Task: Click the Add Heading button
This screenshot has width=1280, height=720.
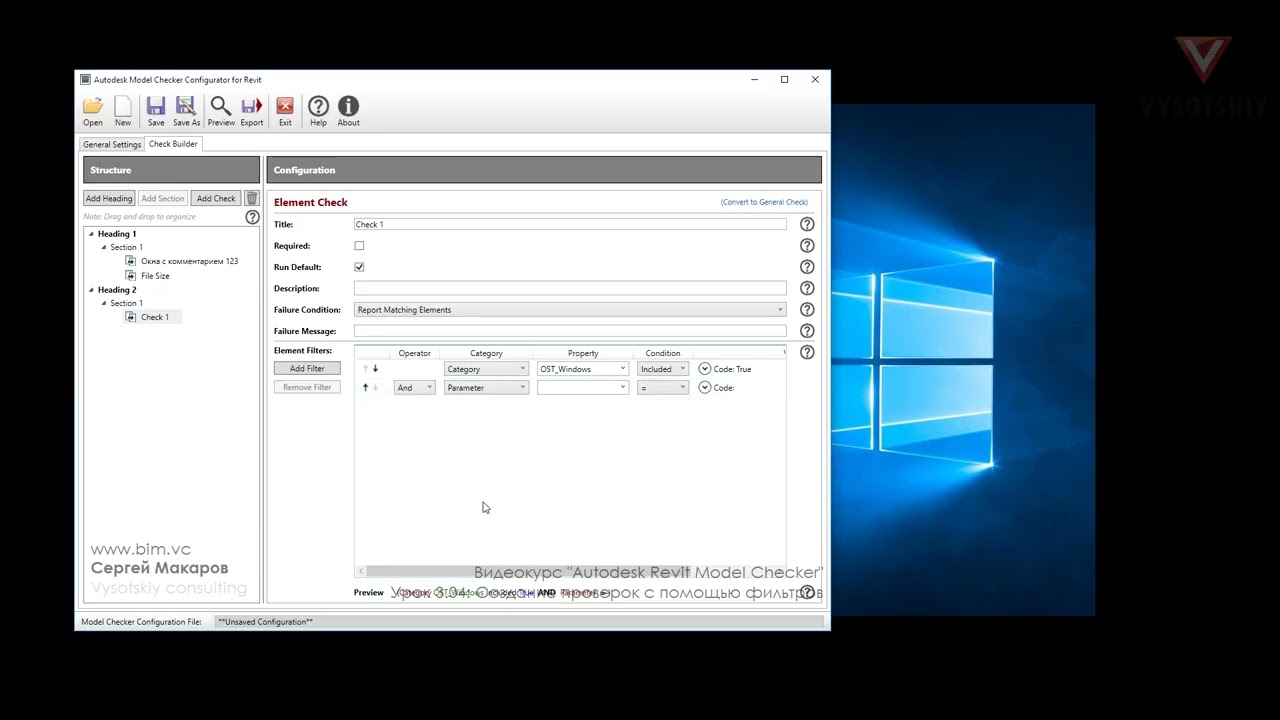Action: (x=109, y=198)
